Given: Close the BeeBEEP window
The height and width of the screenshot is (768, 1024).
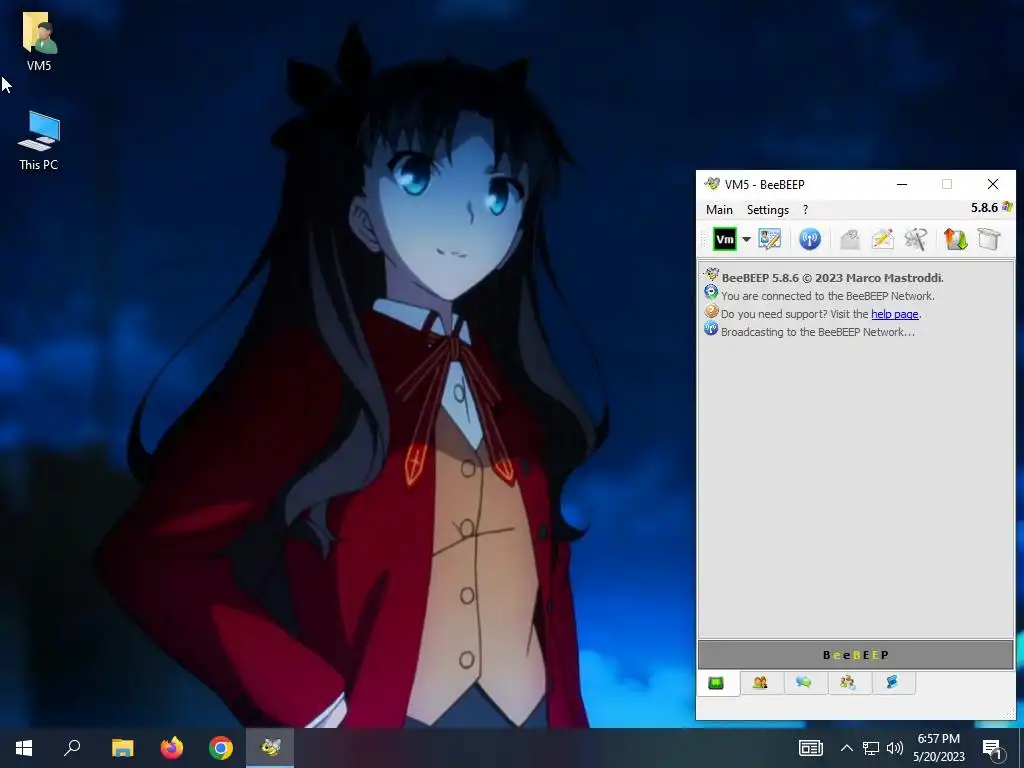Looking at the screenshot, I should coord(993,184).
